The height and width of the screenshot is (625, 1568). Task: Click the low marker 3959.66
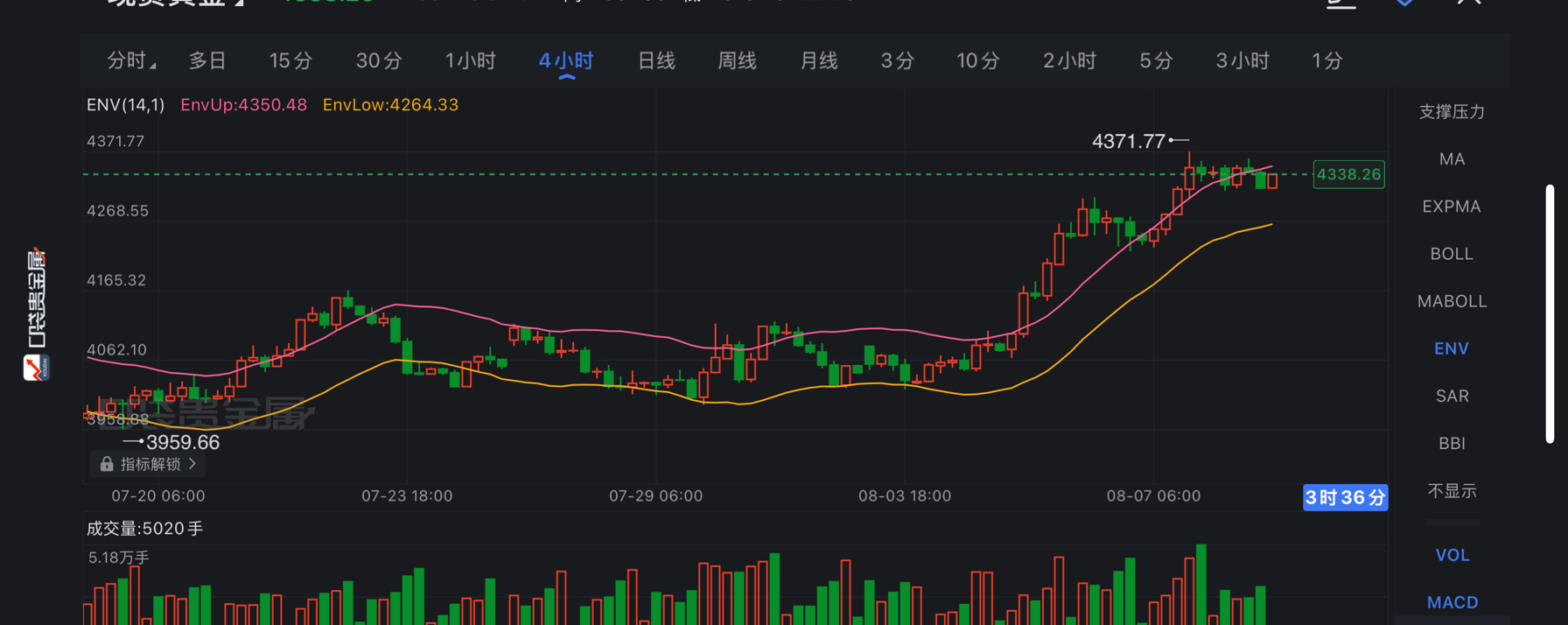[x=182, y=442]
